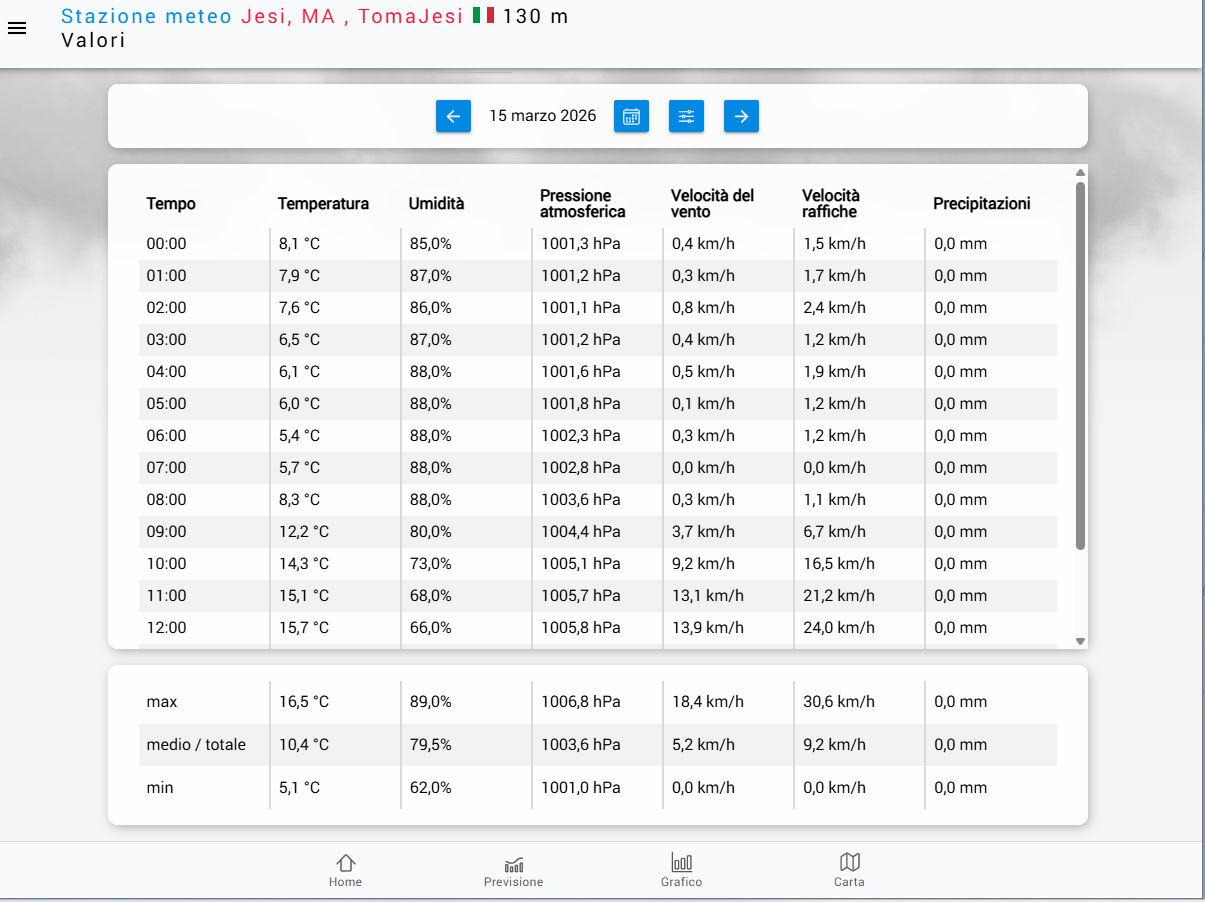
Task: Open the calendar date picker
Action: [631, 116]
